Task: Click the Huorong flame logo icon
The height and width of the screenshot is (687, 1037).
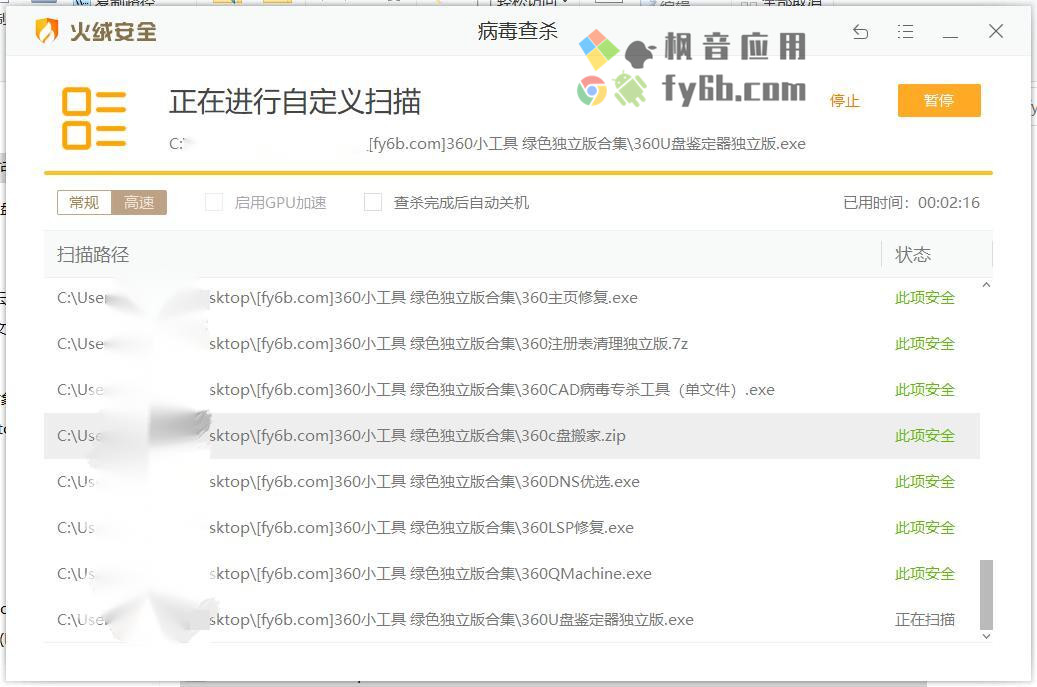Action: (x=47, y=31)
